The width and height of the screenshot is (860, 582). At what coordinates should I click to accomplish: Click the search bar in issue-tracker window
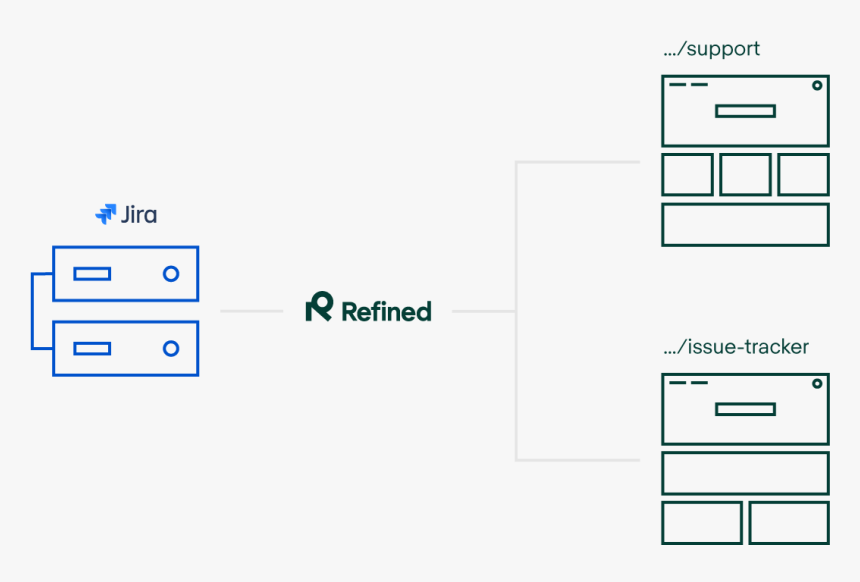[745, 409]
